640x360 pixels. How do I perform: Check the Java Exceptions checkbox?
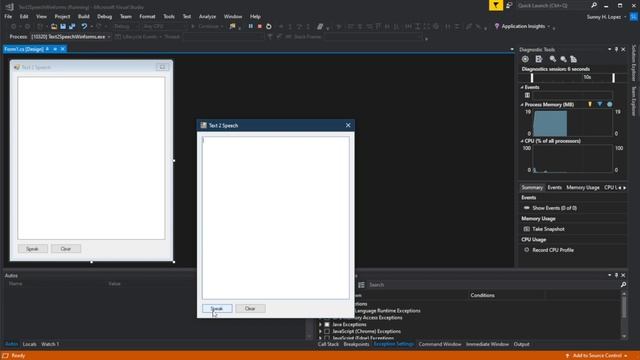(327, 324)
